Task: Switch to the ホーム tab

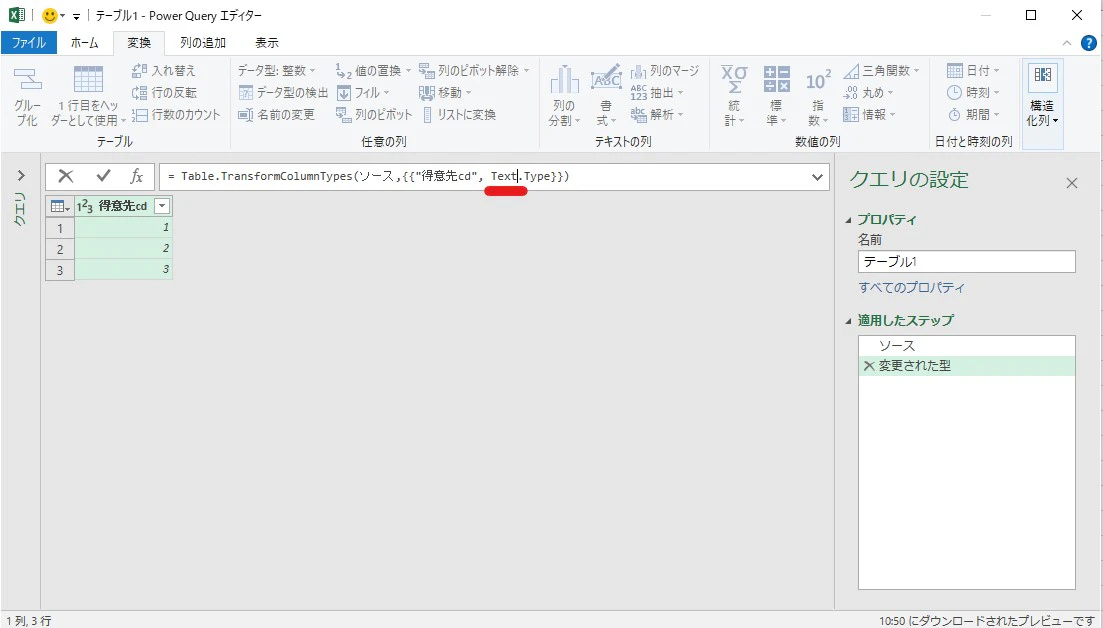Action: [84, 43]
